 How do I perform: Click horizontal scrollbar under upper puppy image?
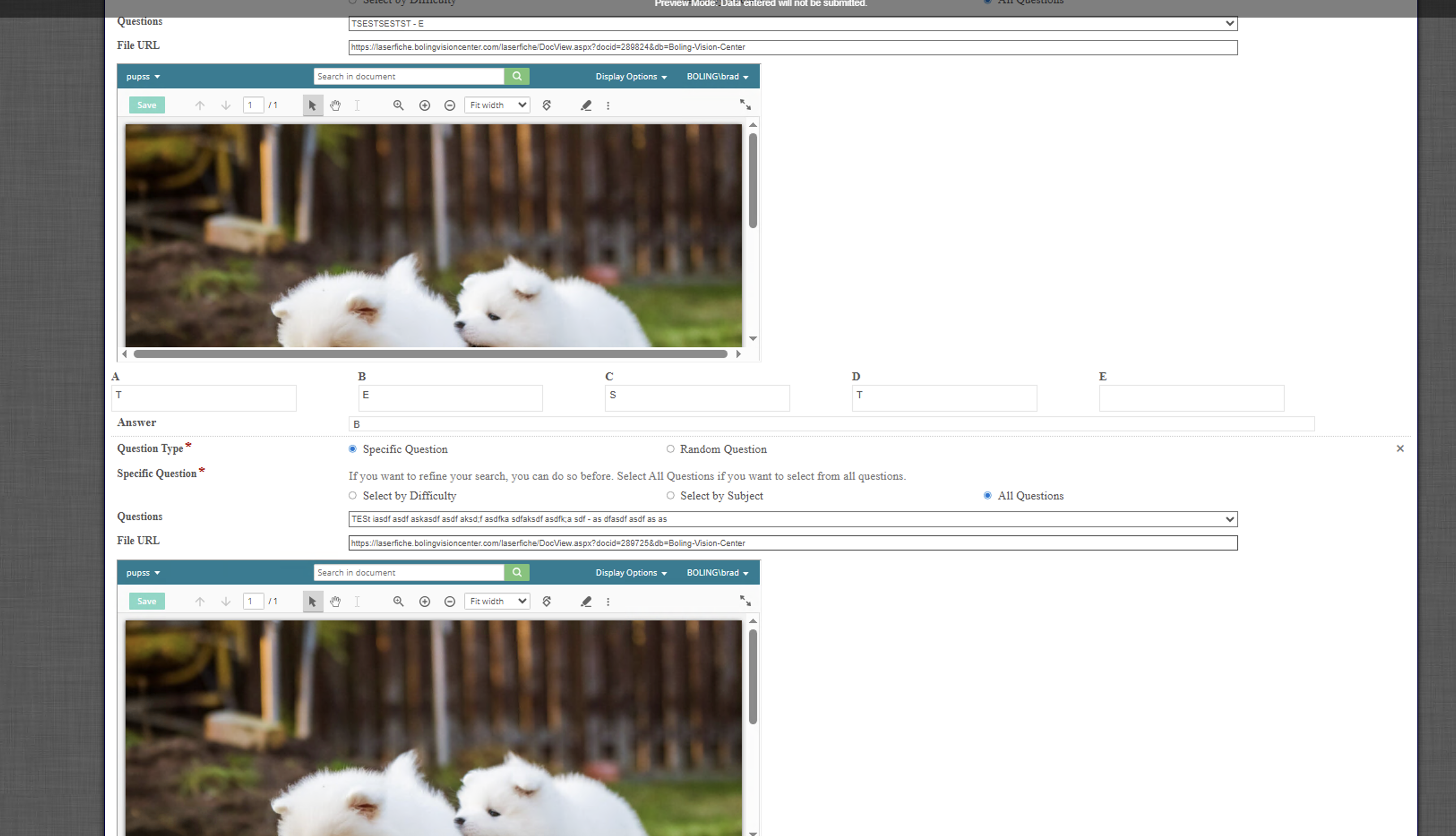tap(431, 353)
